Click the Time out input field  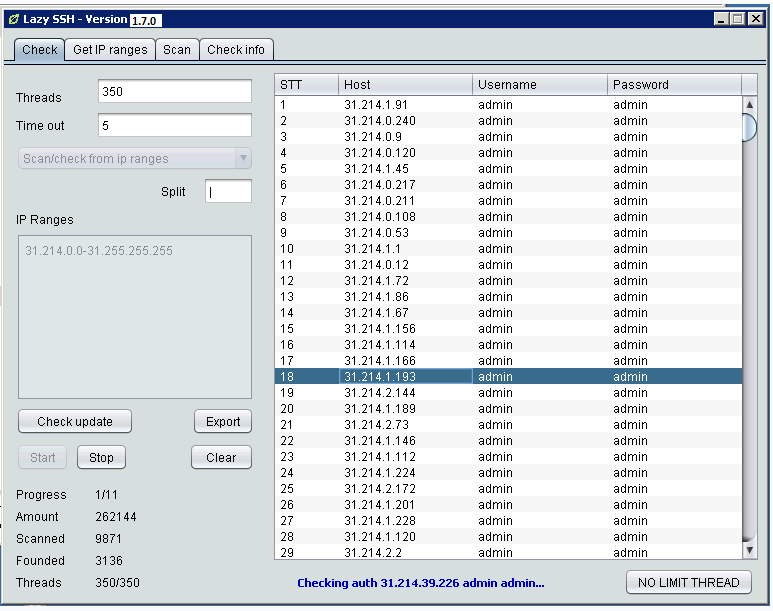(x=175, y=125)
